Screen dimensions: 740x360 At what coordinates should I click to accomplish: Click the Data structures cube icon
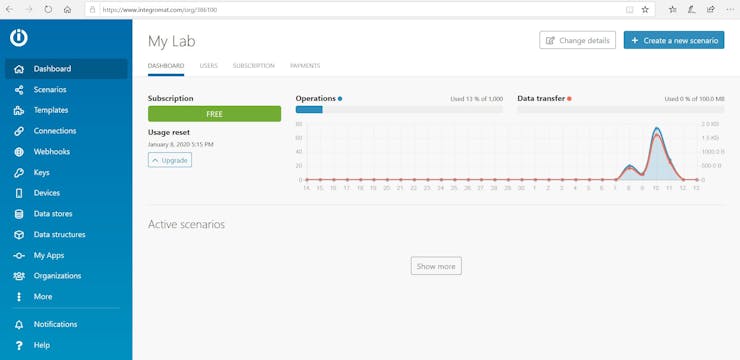tap(19, 234)
